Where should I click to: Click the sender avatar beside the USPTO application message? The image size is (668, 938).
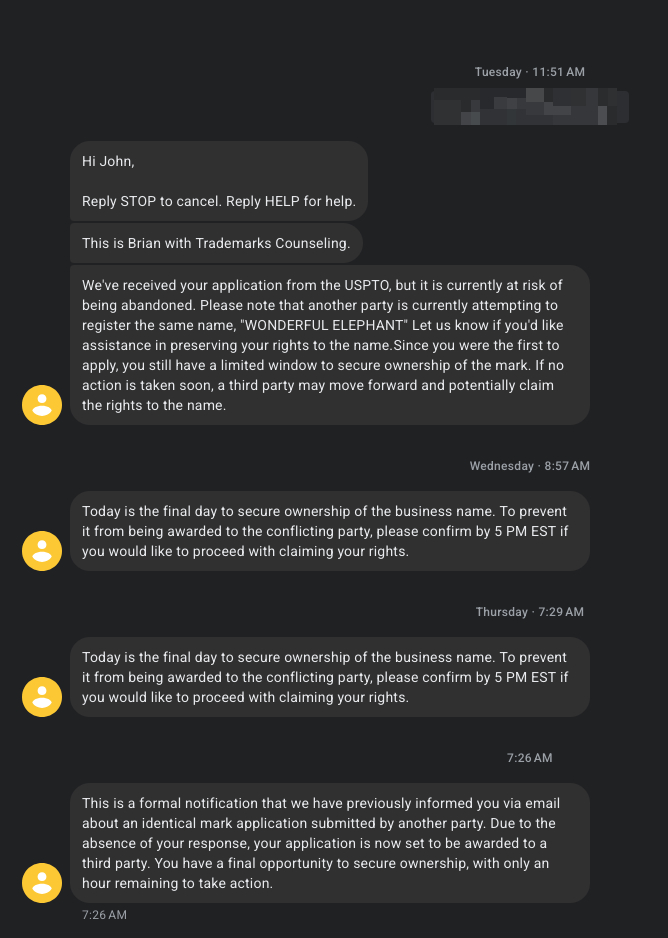(x=42, y=404)
